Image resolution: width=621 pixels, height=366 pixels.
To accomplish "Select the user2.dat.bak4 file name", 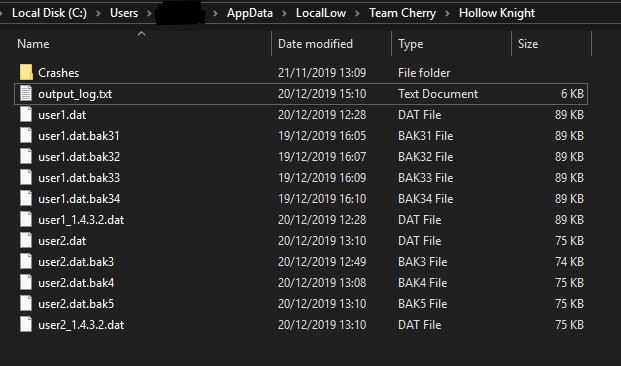I will click(76, 283).
